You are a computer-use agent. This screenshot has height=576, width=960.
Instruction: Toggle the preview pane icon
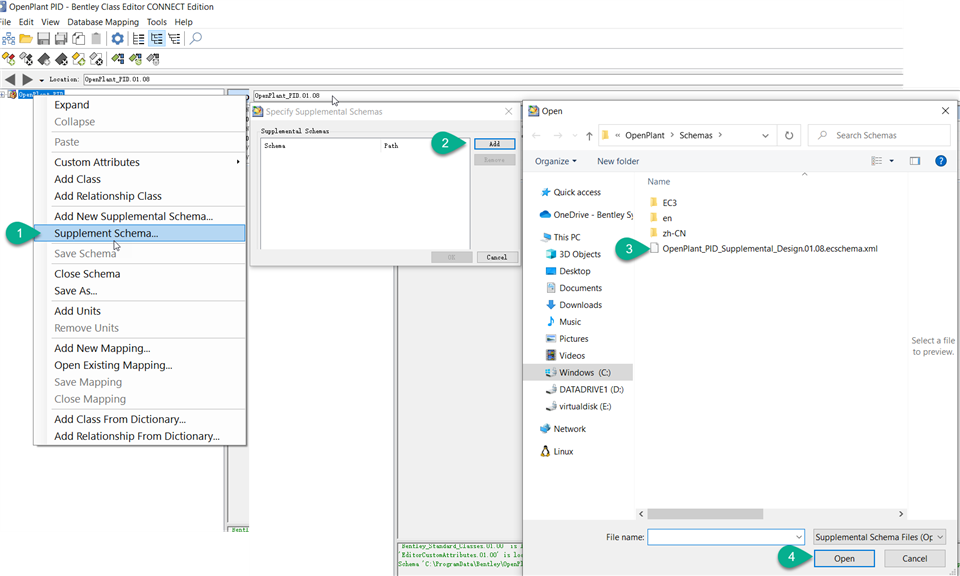(x=914, y=161)
